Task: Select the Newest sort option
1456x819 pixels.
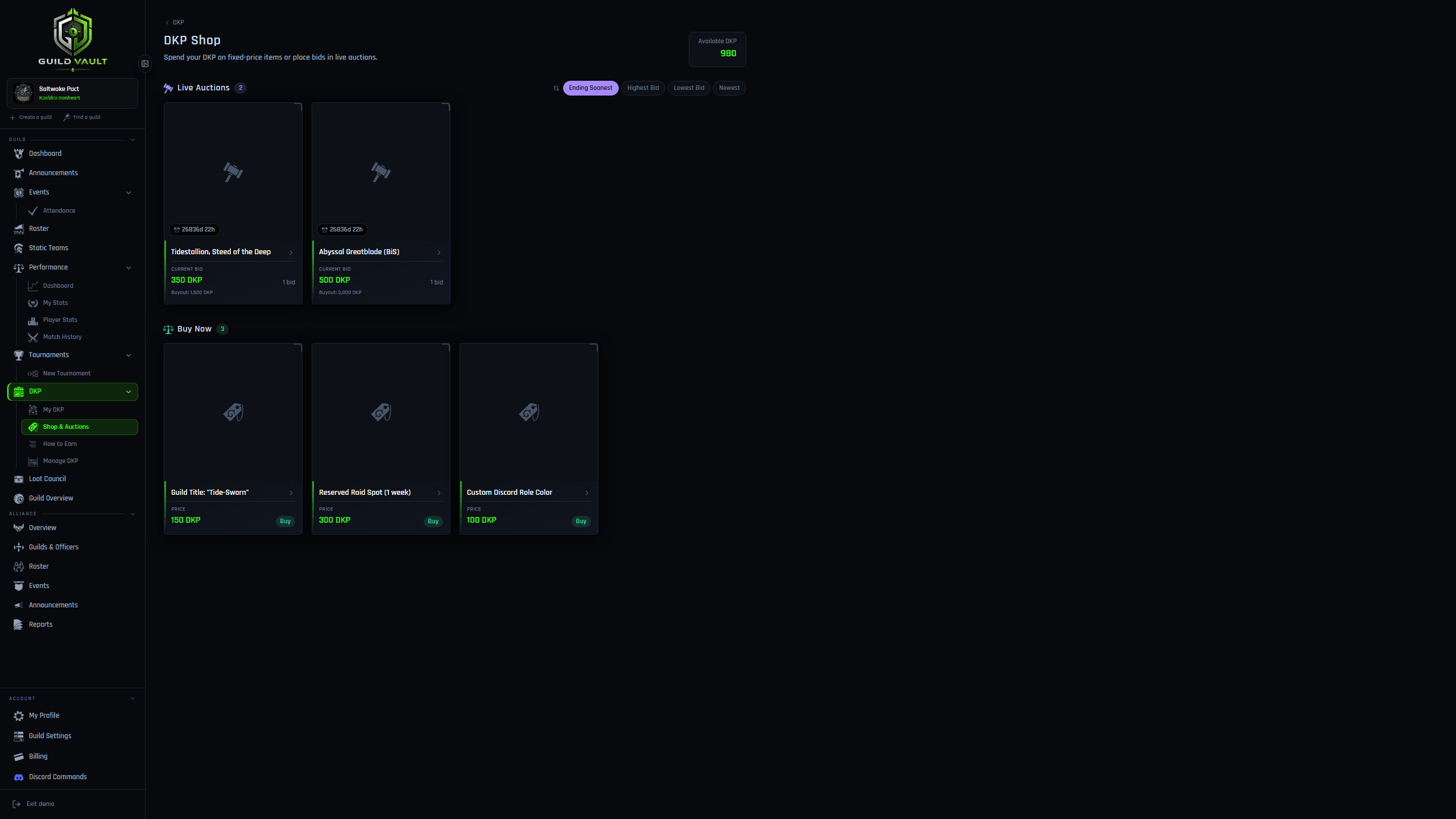Action: [729, 88]
